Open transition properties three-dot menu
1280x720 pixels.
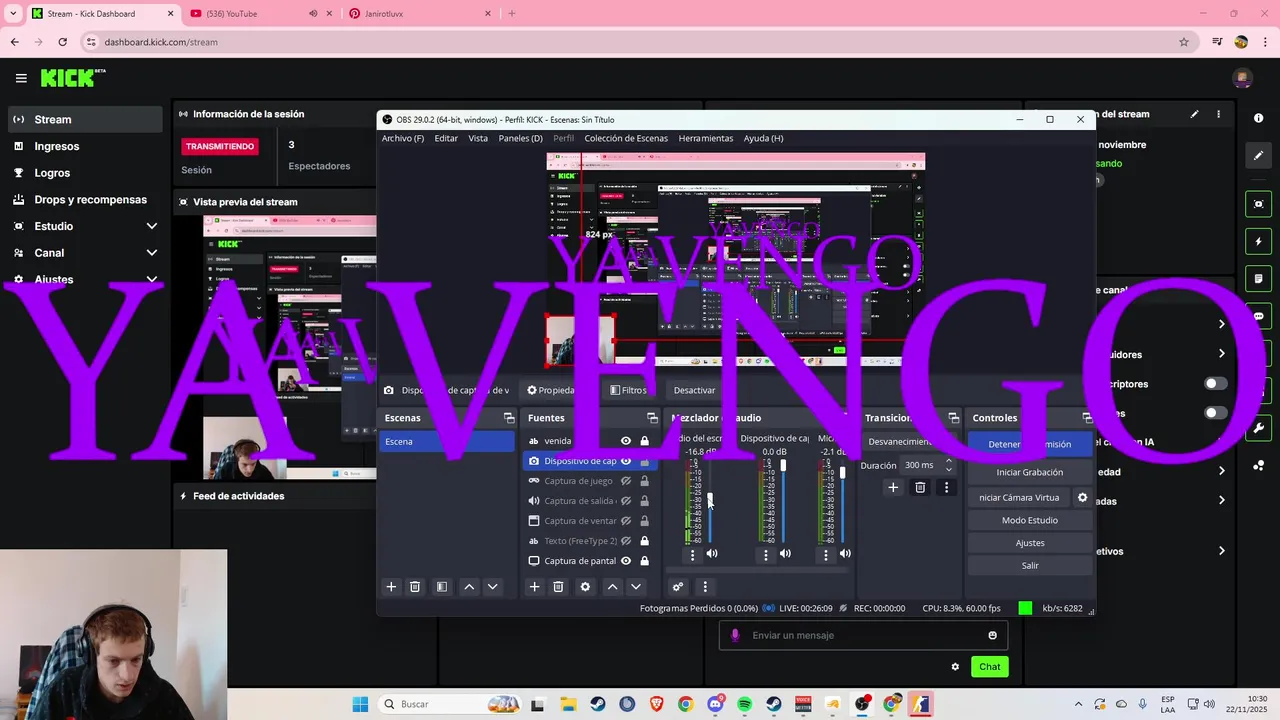[946, 487]
